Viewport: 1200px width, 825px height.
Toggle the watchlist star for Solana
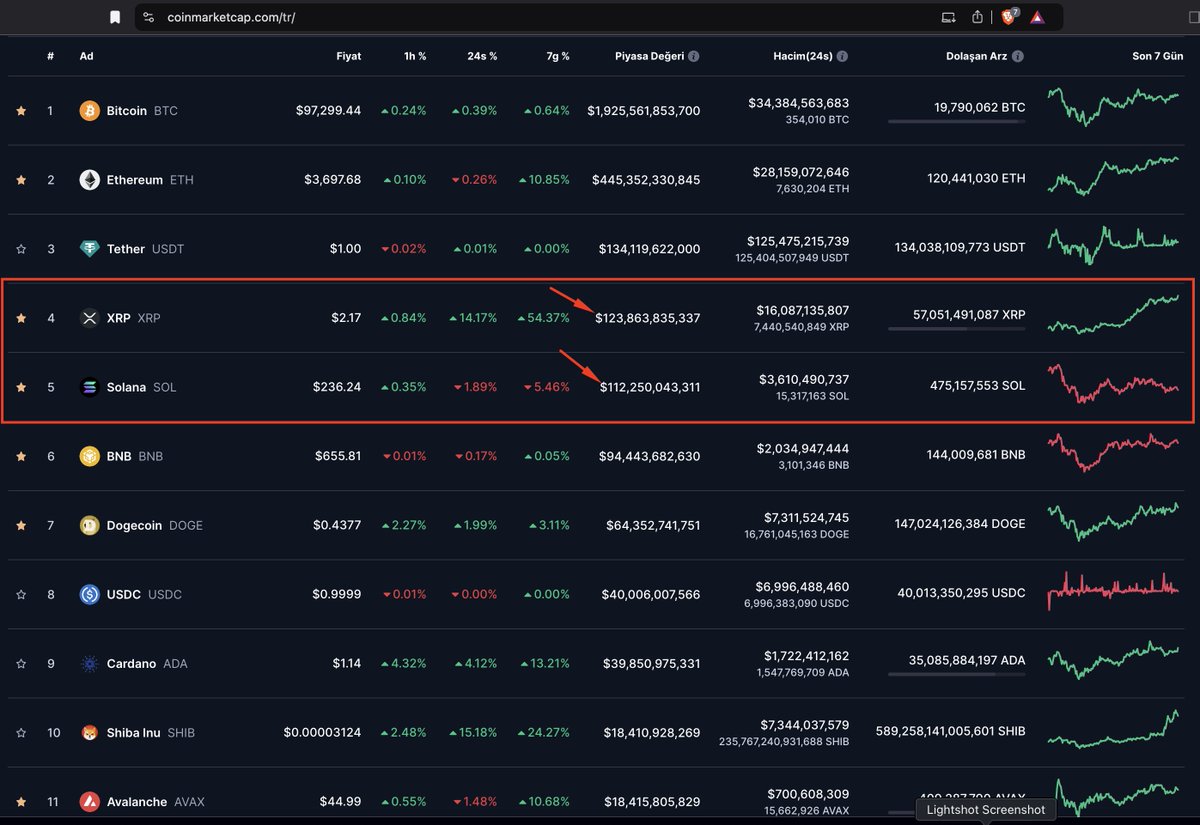(21, 387)
